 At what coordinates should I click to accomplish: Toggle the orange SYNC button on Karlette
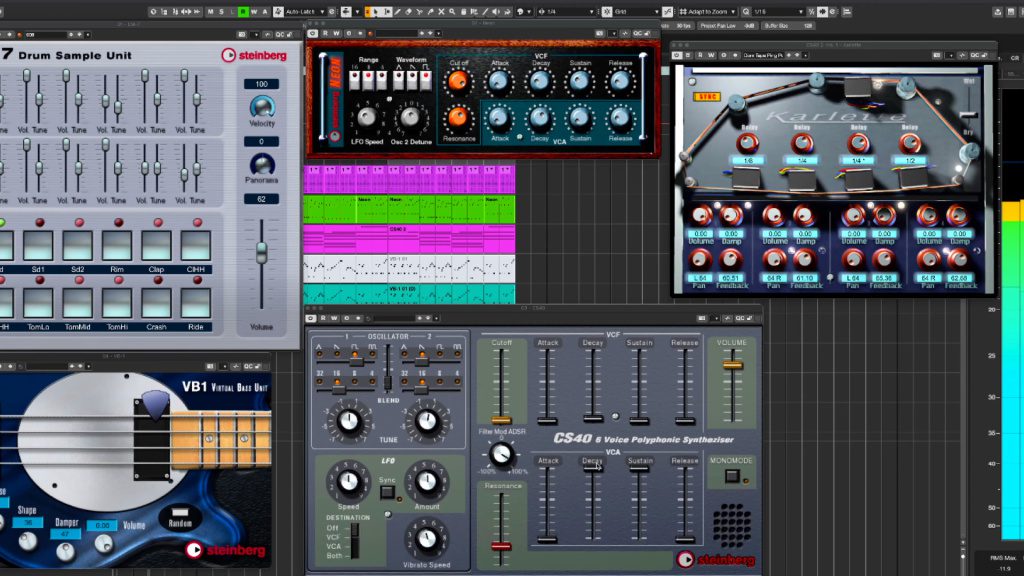tap(706, 97)
